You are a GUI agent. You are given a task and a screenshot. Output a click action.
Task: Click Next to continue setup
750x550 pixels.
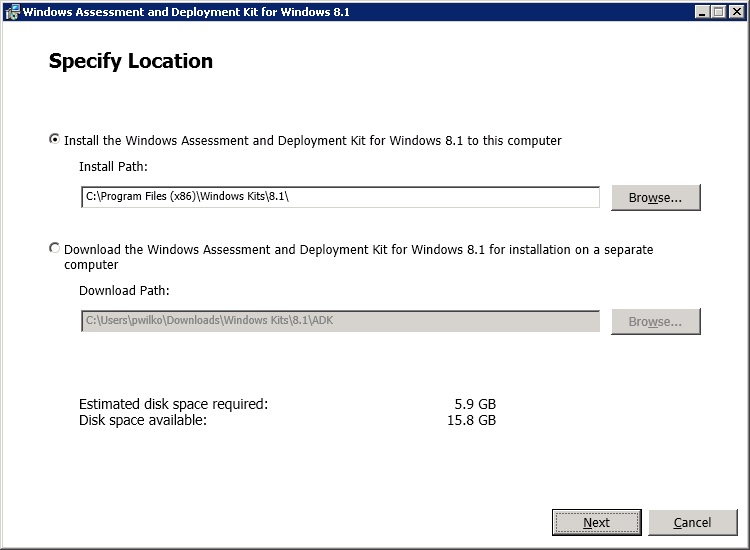coord(596,522)
